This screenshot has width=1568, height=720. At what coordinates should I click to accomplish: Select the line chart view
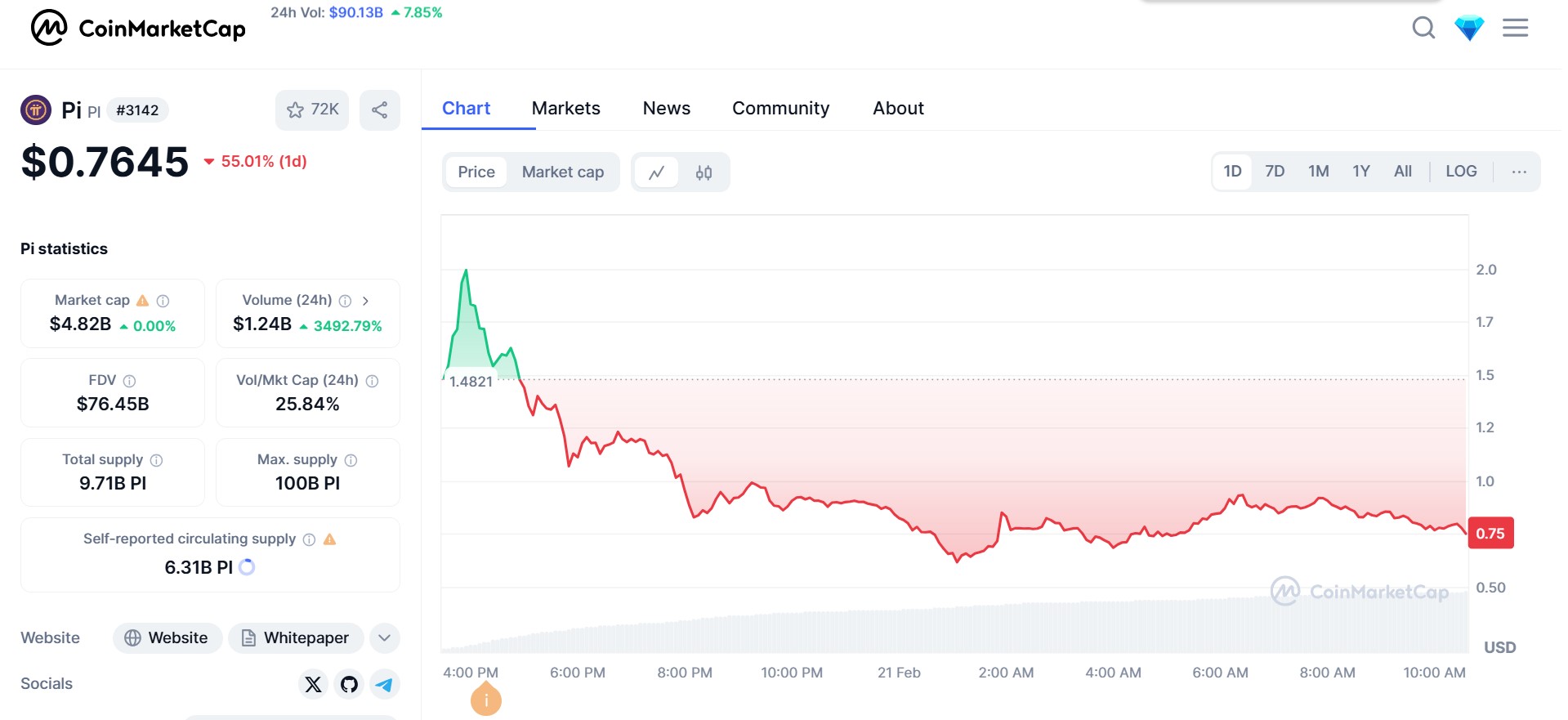657,172
